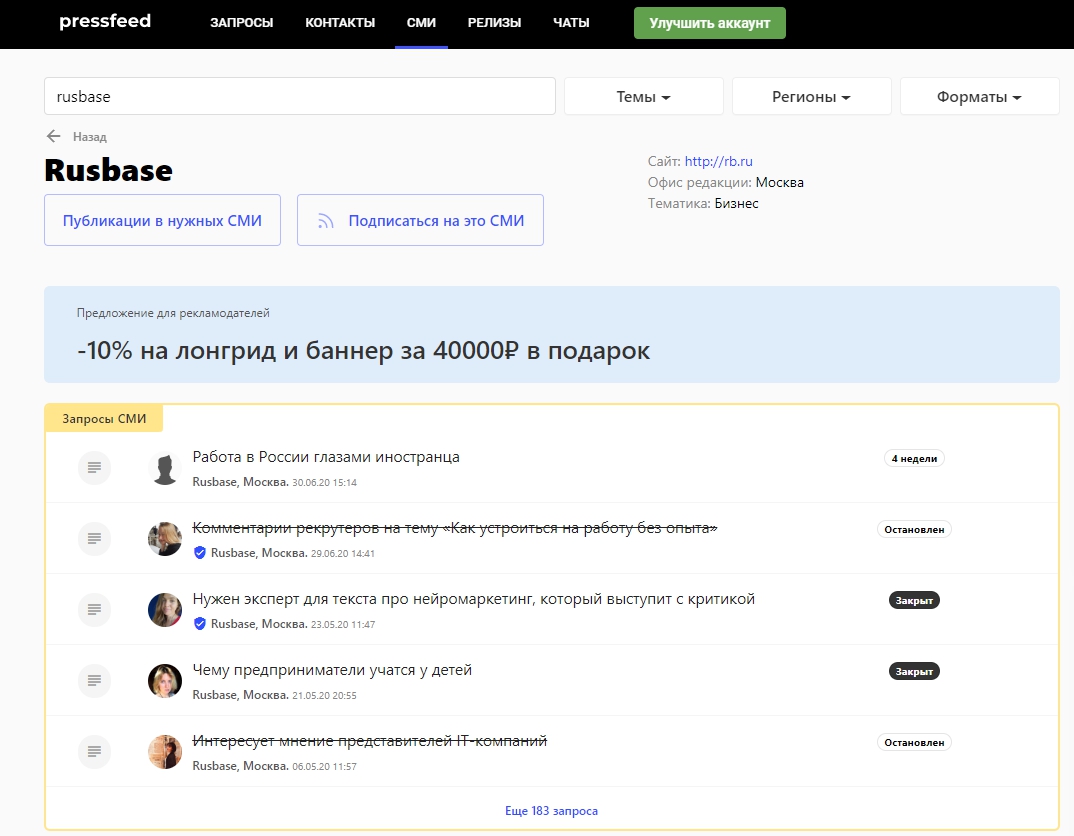The image size is (1074, 836).
Task: Click the pressfeed logo
Action: 105,21
